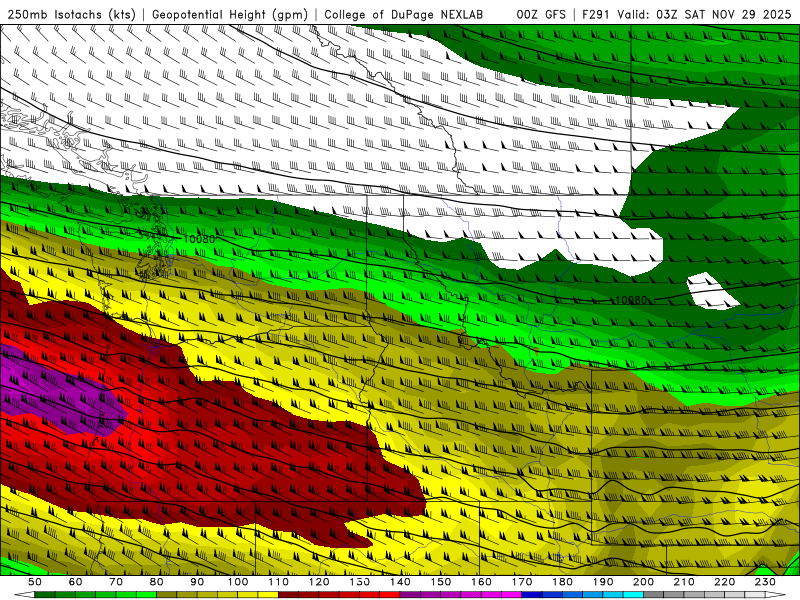Click the '00Z GFS' model run label

pyautogui.click(x=541, y=14)
